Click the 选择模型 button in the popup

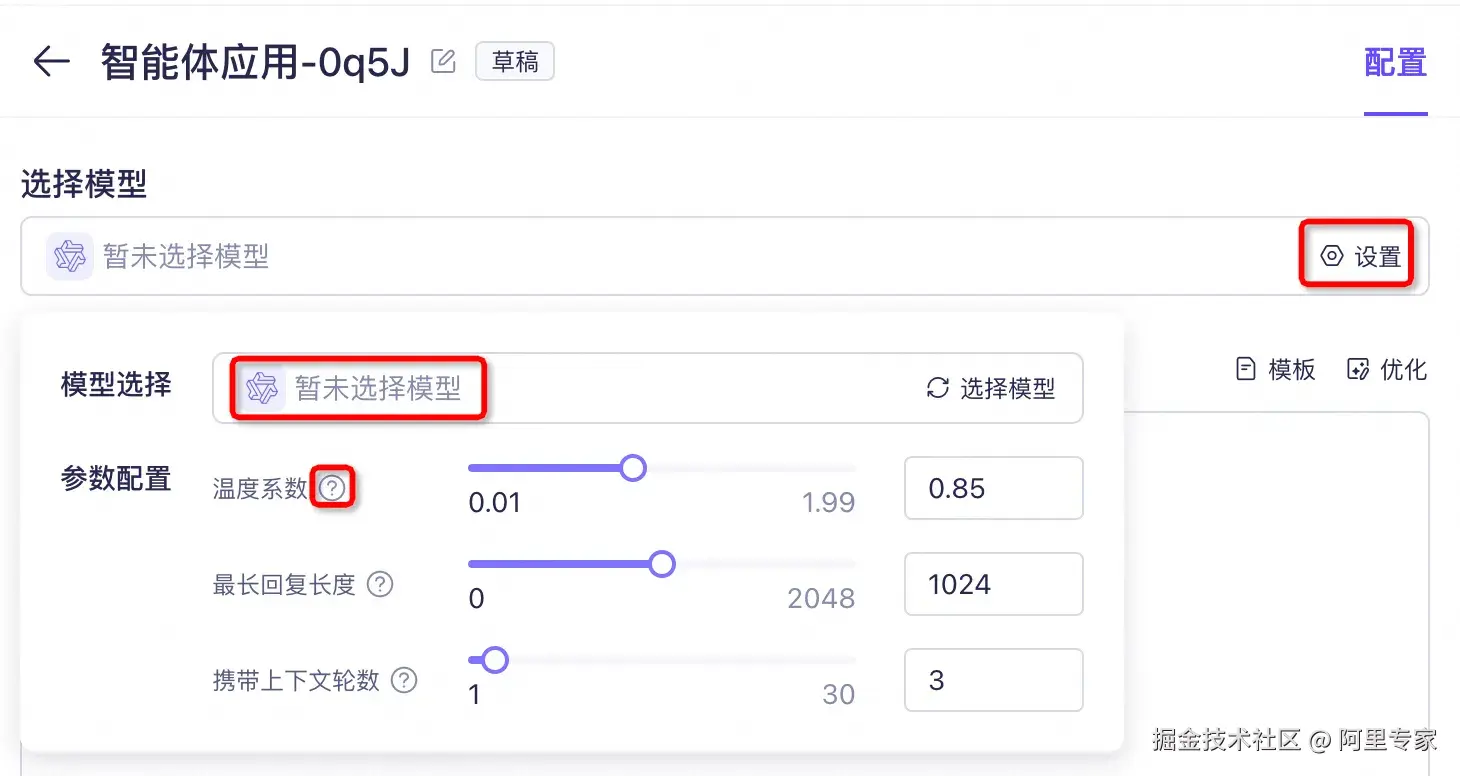pos(991,388)
